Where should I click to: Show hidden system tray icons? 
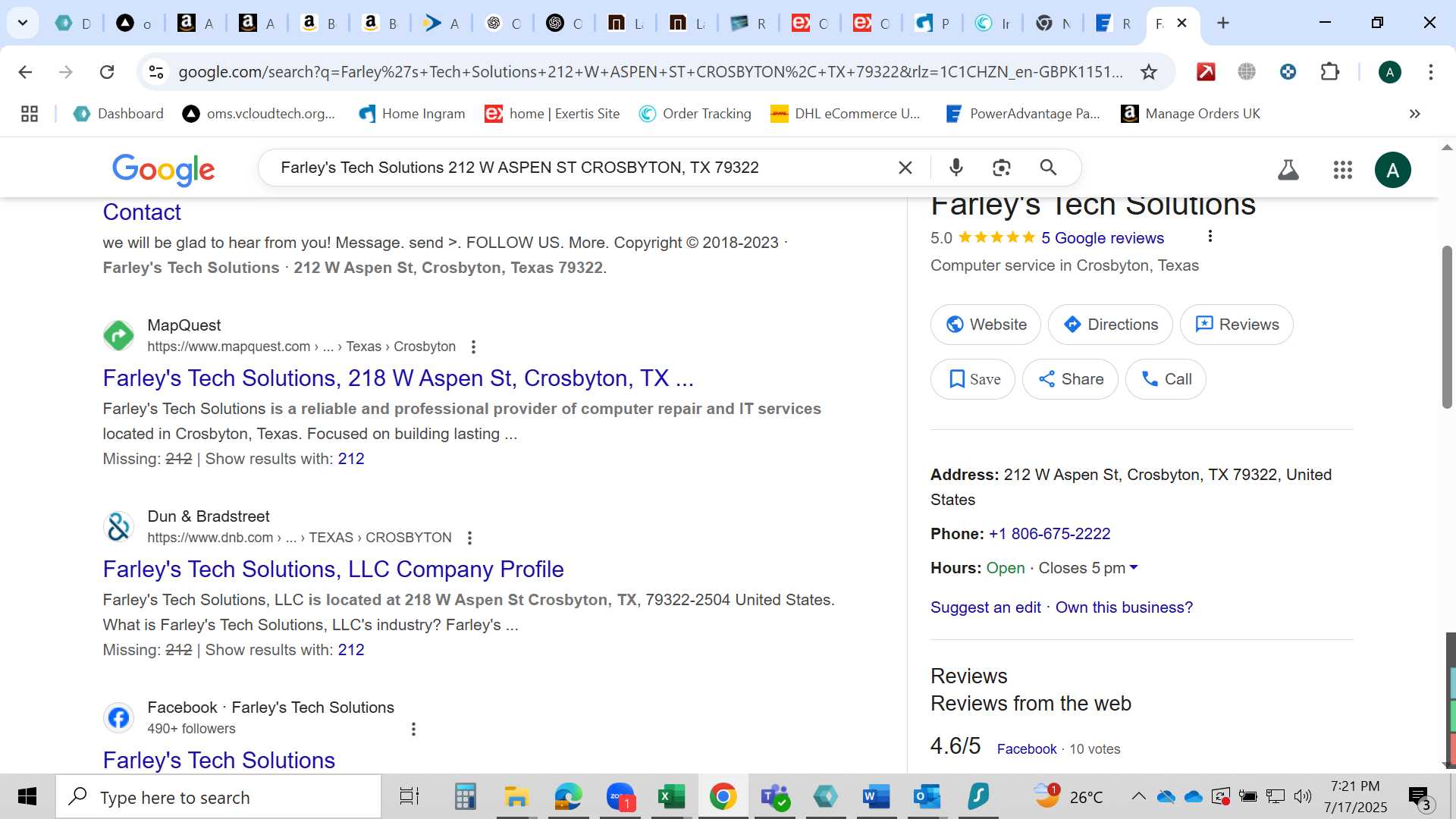(1138, 796)
